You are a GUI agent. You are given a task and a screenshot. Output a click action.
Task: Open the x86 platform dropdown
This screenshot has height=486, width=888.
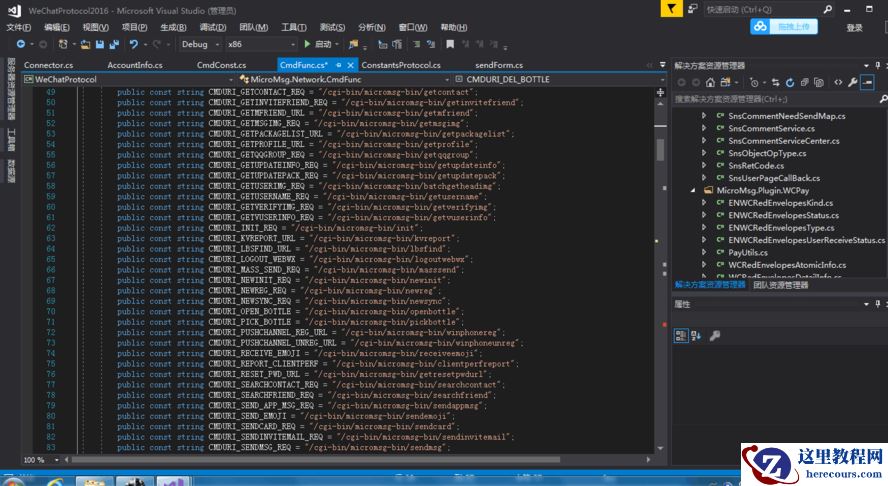pos(258,44)
